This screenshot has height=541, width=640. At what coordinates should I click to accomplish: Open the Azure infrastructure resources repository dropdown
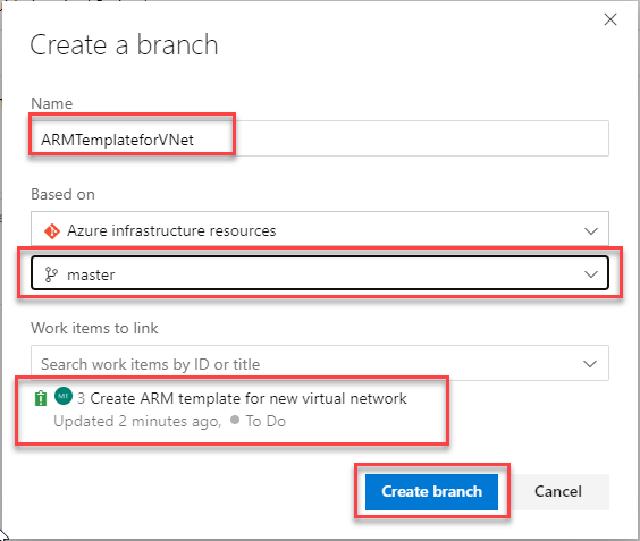tap(320, 230)
